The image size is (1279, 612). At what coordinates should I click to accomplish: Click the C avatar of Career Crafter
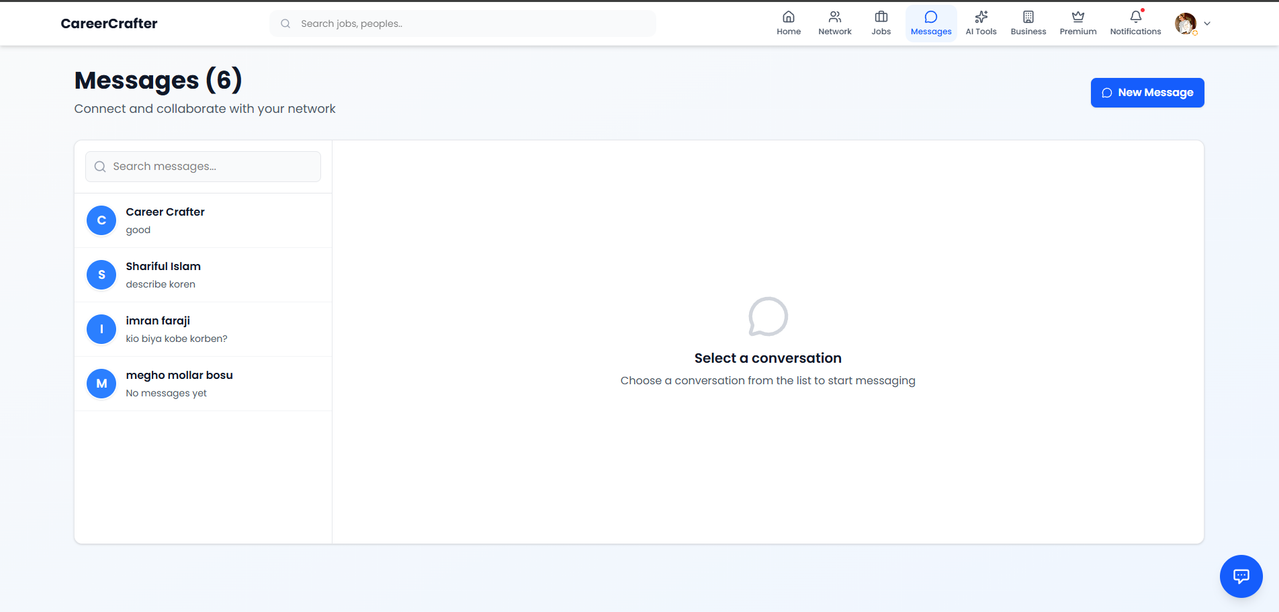[x=101, y=220]
